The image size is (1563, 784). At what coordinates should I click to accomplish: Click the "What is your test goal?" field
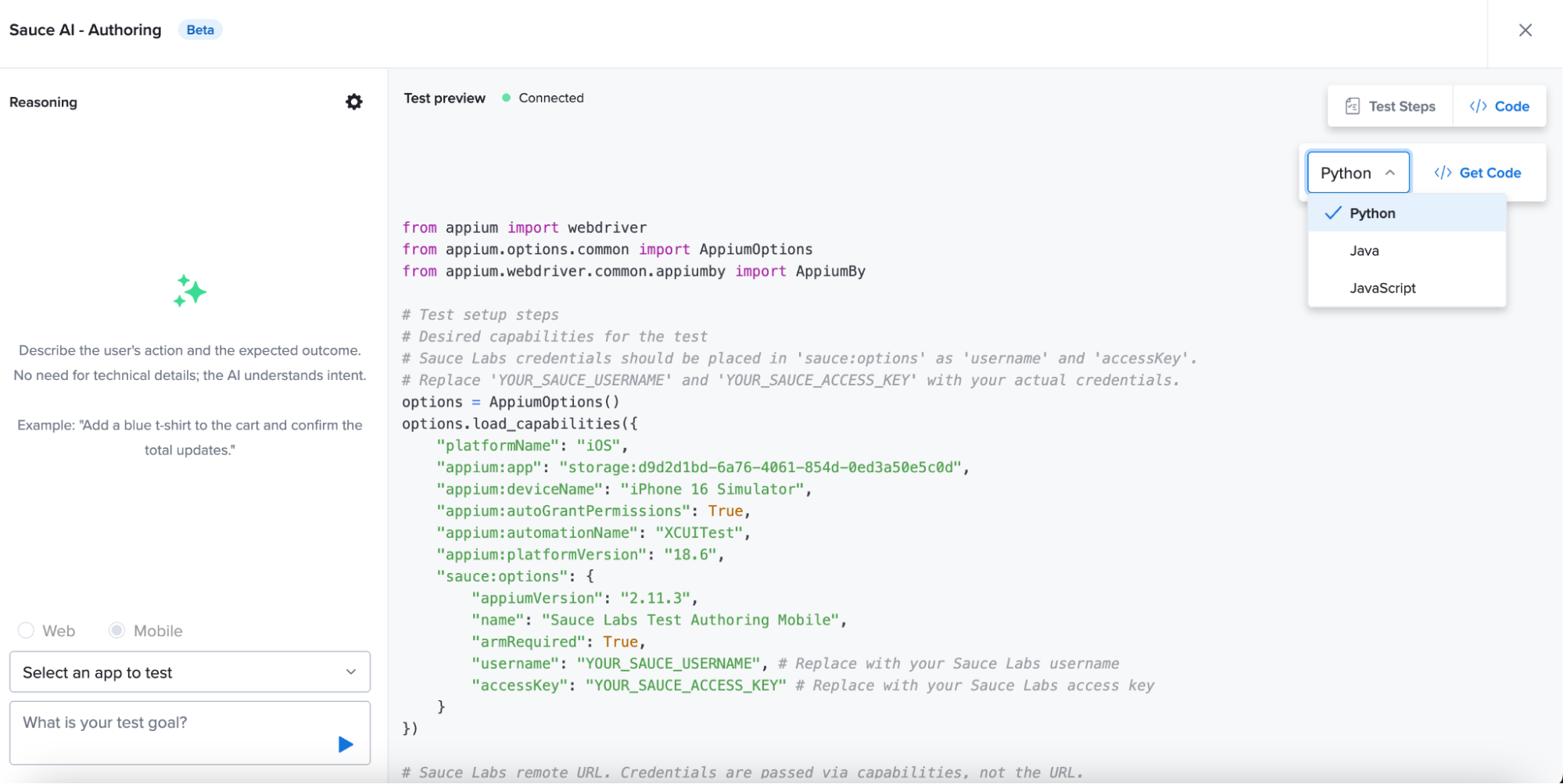pyautogui.click(x=156, y=722)
